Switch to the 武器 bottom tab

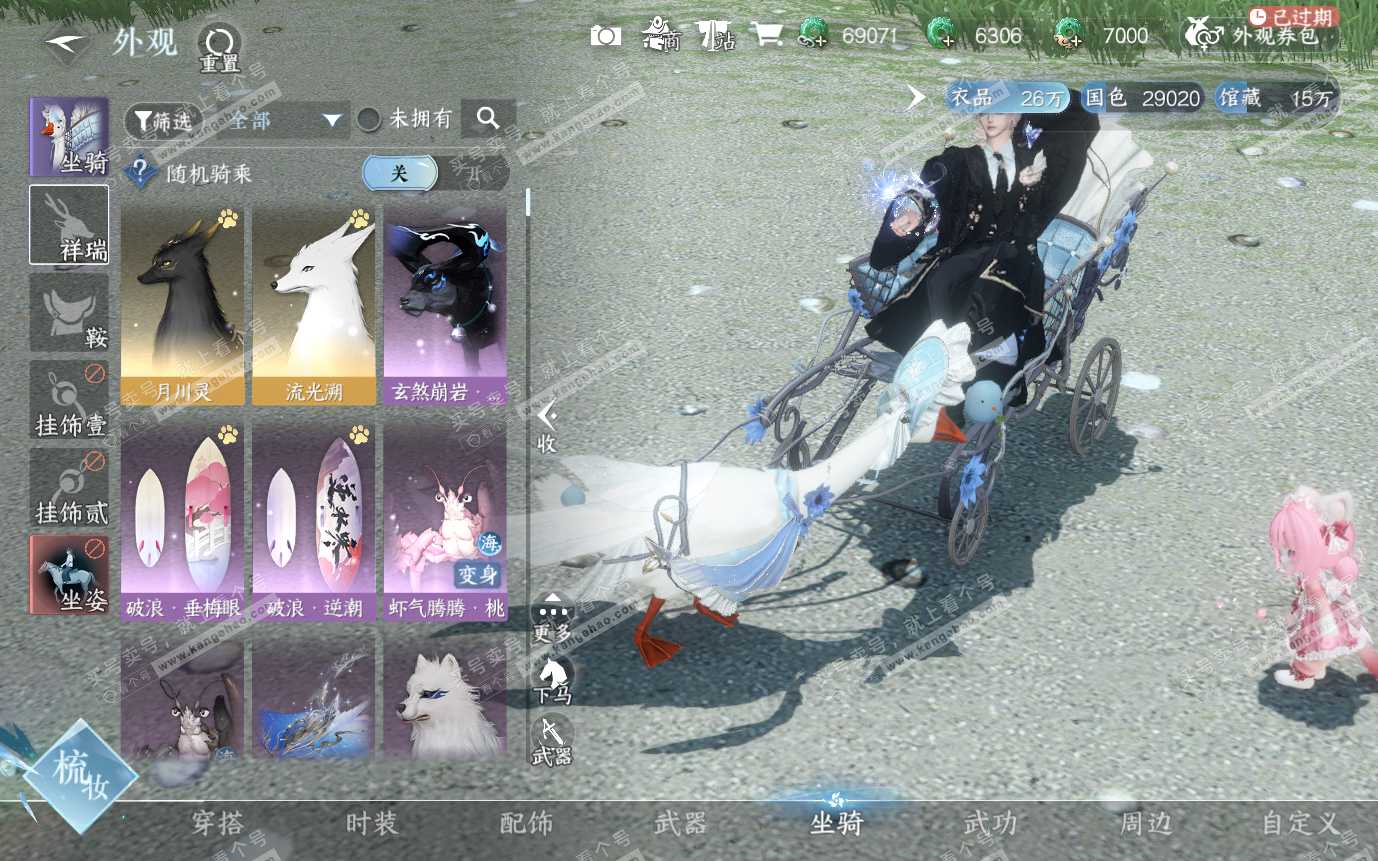pyautogui.click(x=681, y=824)
